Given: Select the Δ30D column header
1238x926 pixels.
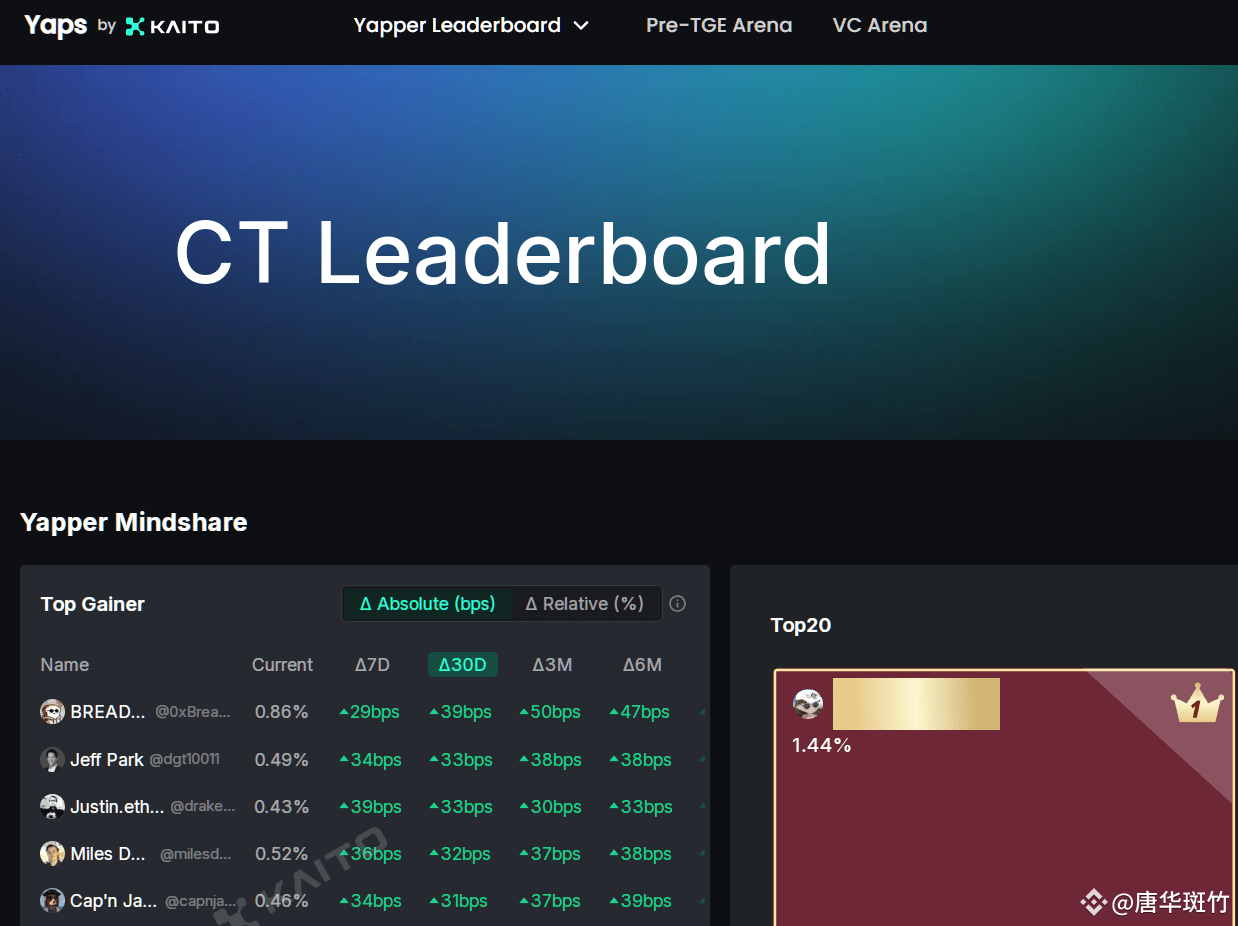Looking at the screenshot, I should (x=462, y=665).
